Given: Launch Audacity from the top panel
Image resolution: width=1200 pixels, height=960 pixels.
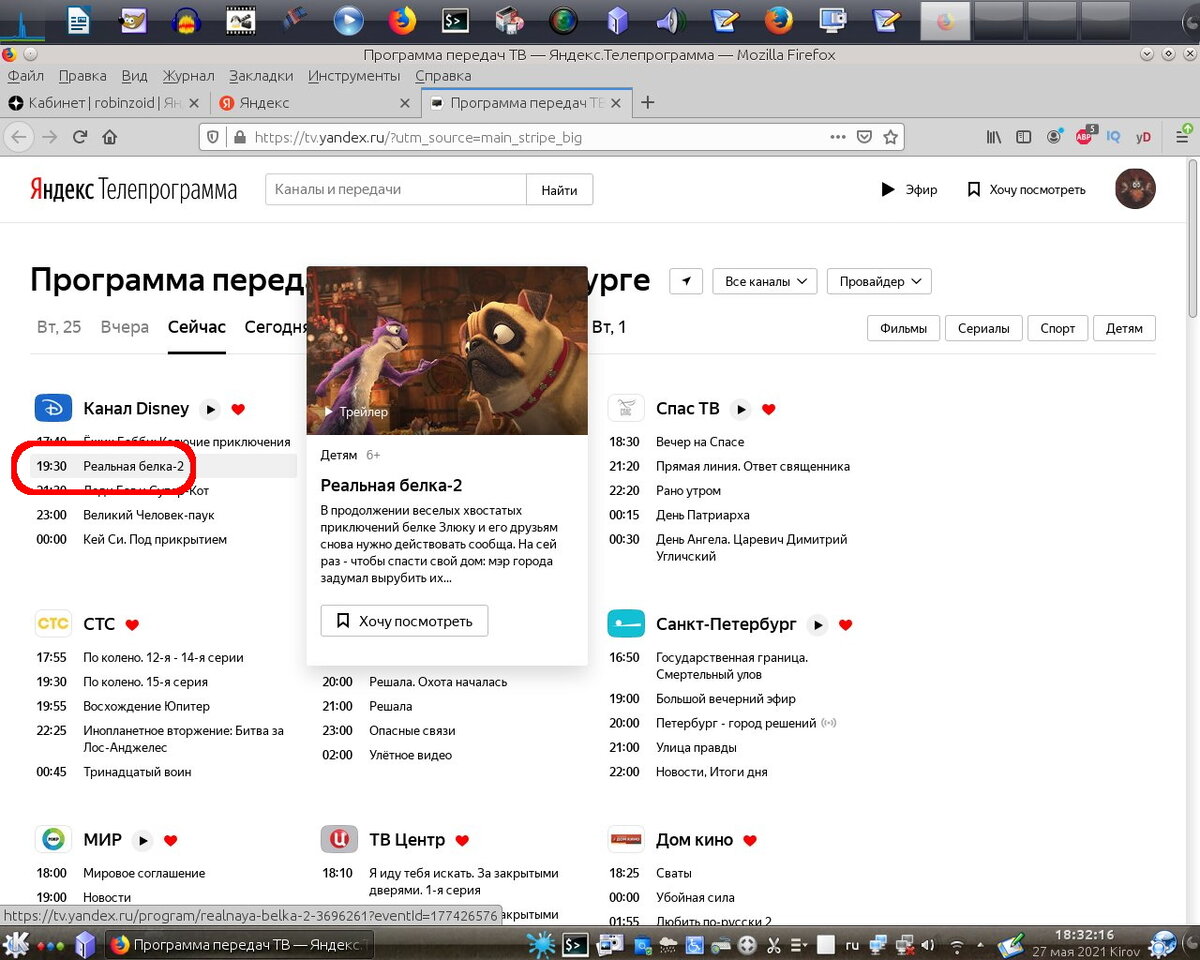Looking at the screenshot, I should pos(186,19).
